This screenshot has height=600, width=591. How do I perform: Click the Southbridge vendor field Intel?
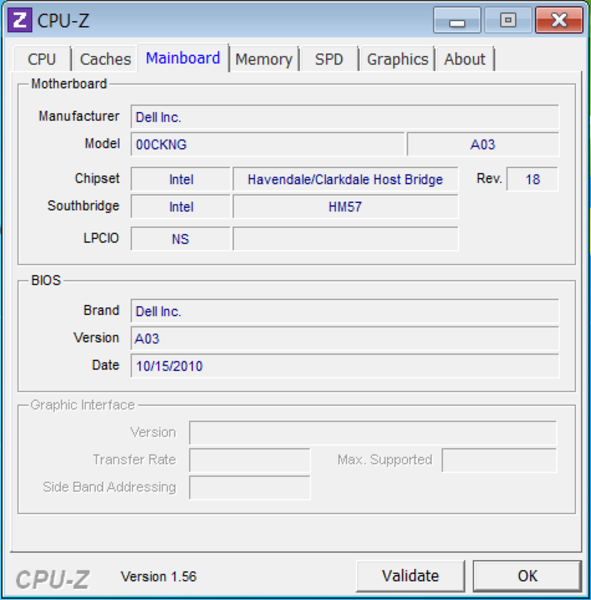click(181, 207)
